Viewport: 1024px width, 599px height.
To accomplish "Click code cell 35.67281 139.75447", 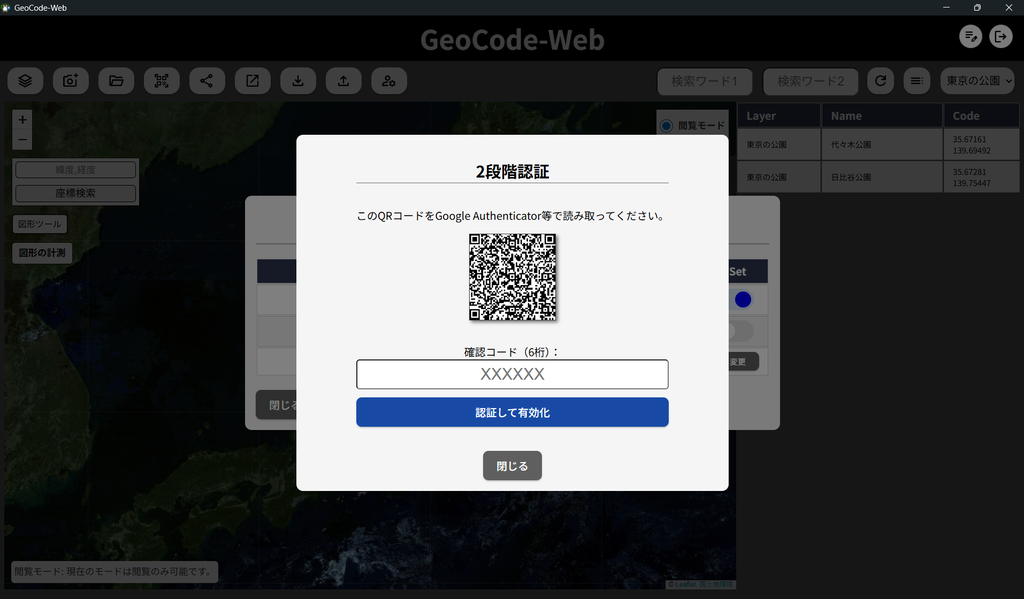I will click(x=981, y=177).
